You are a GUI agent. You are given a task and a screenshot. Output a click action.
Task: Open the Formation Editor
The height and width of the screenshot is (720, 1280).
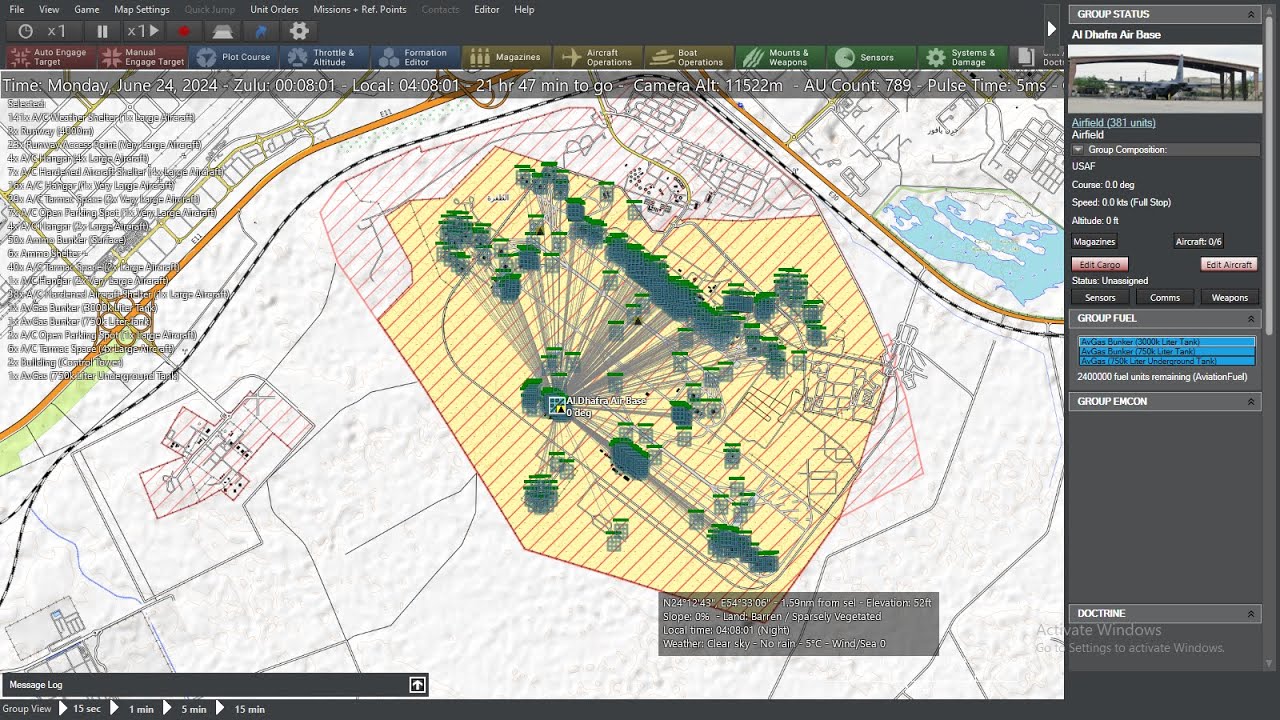pyautogui.click(x=416, y=57)
